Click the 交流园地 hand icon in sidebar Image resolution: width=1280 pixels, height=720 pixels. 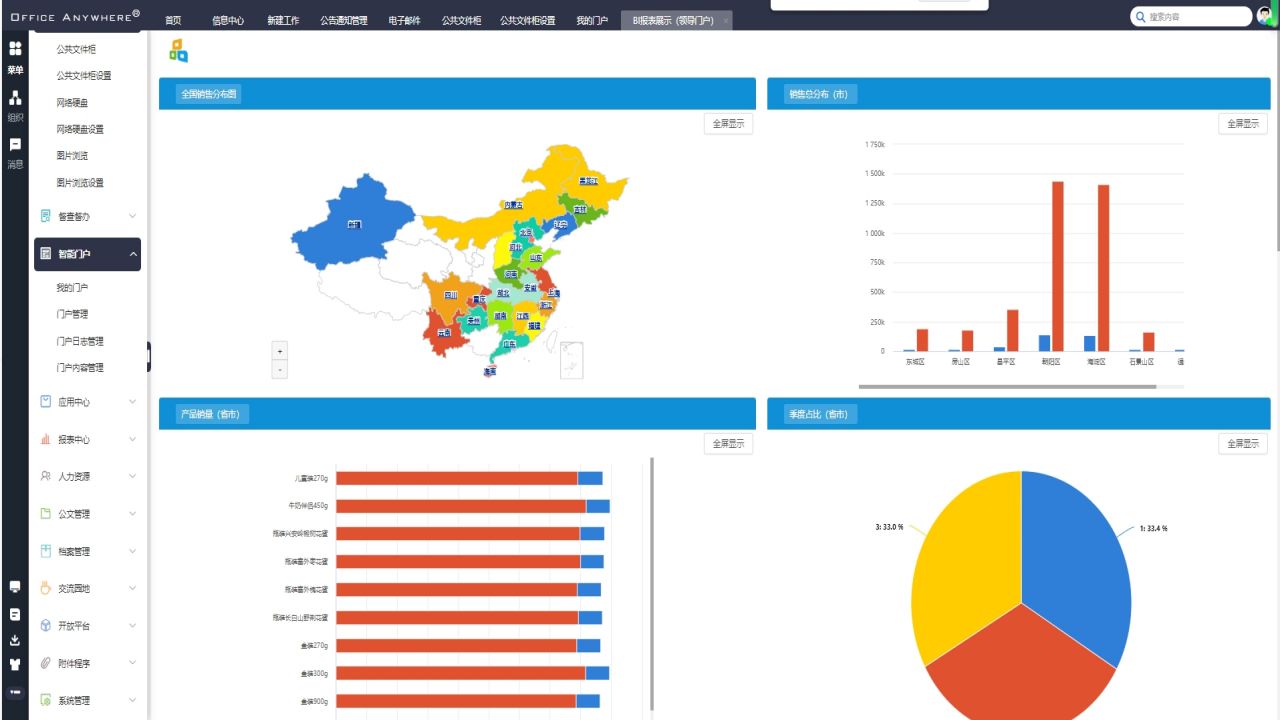click(45, 588)
